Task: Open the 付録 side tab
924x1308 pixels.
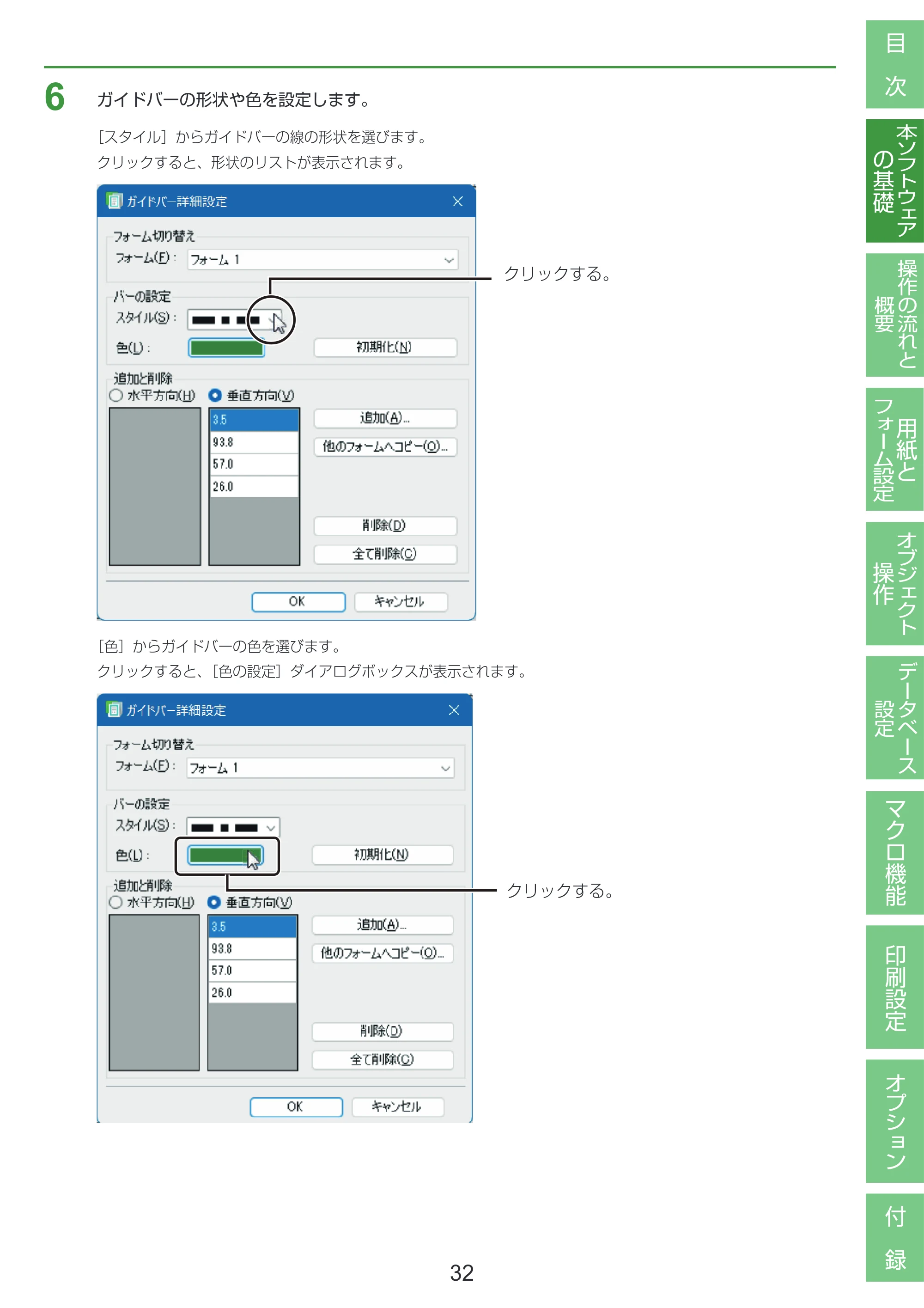Action: [894, 1238]
